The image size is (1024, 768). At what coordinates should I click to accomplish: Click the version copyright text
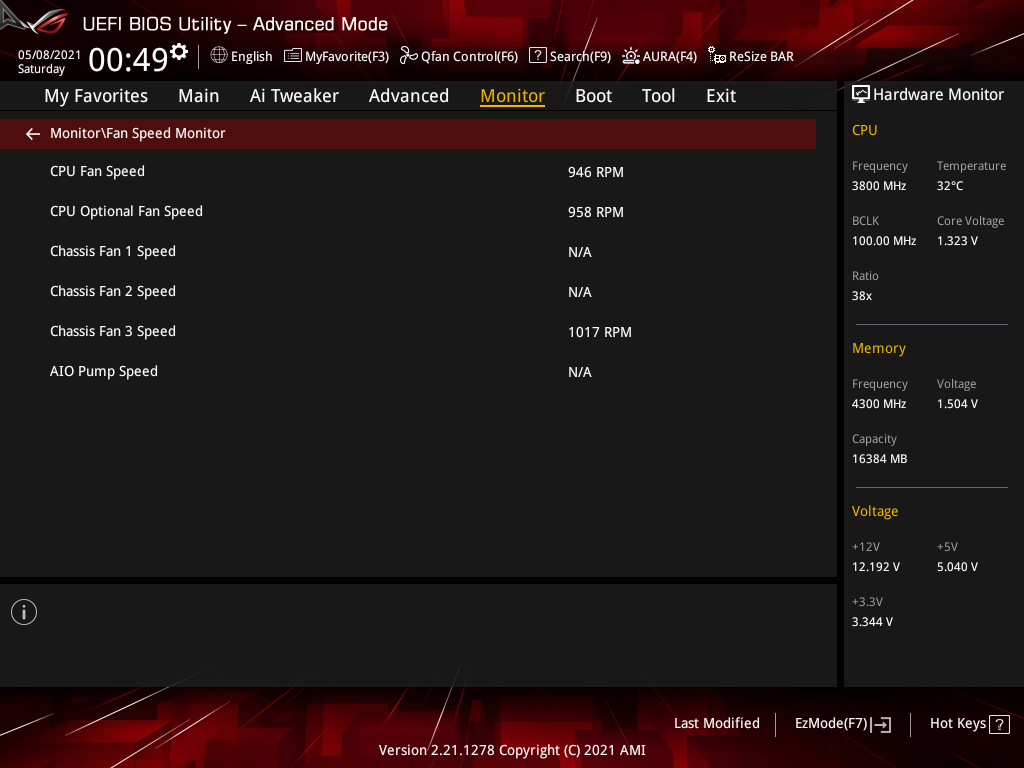point(512,750)
